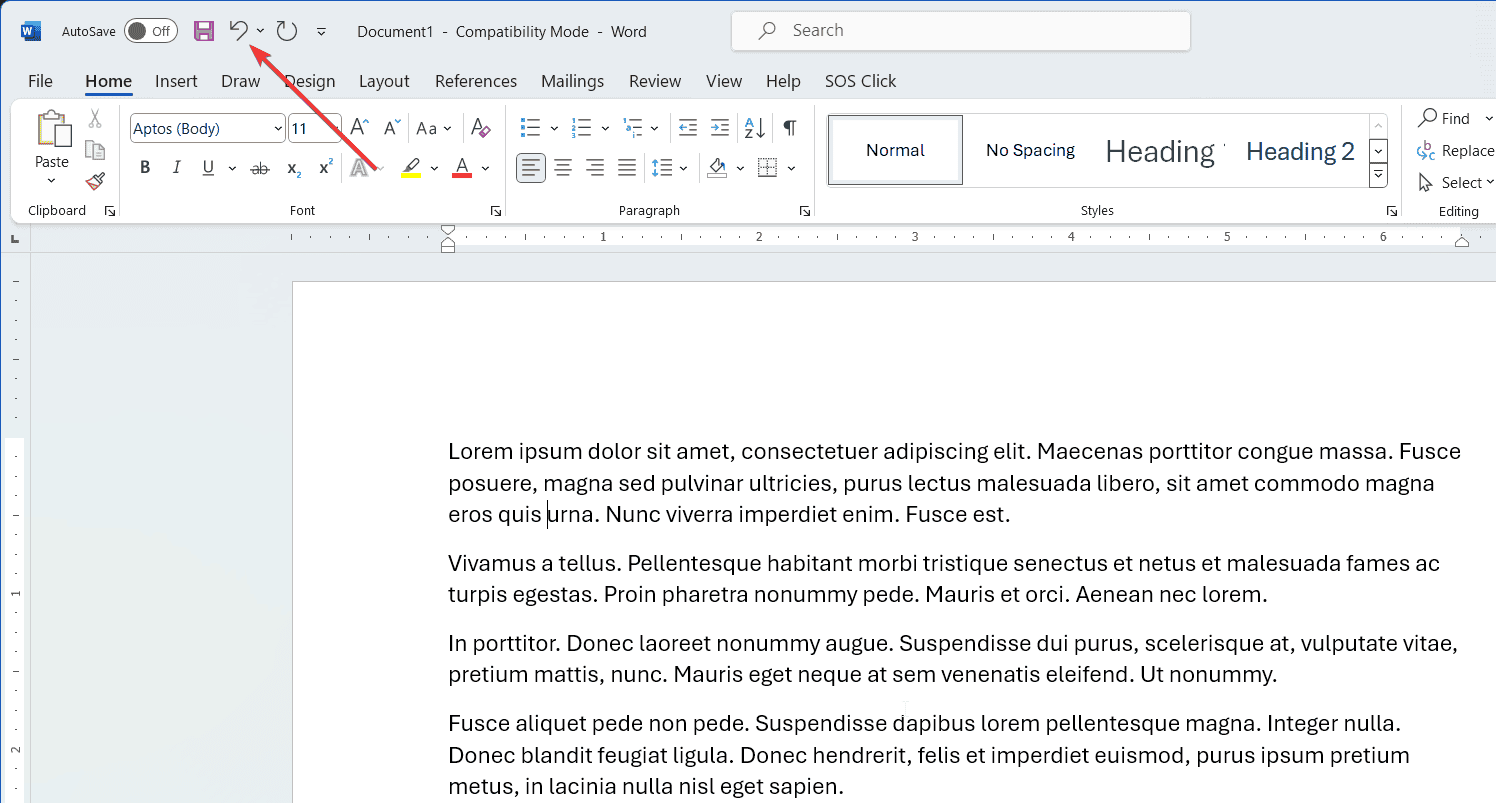
Task: Apply the Heading 2 style
Action: click(1300, 151)
